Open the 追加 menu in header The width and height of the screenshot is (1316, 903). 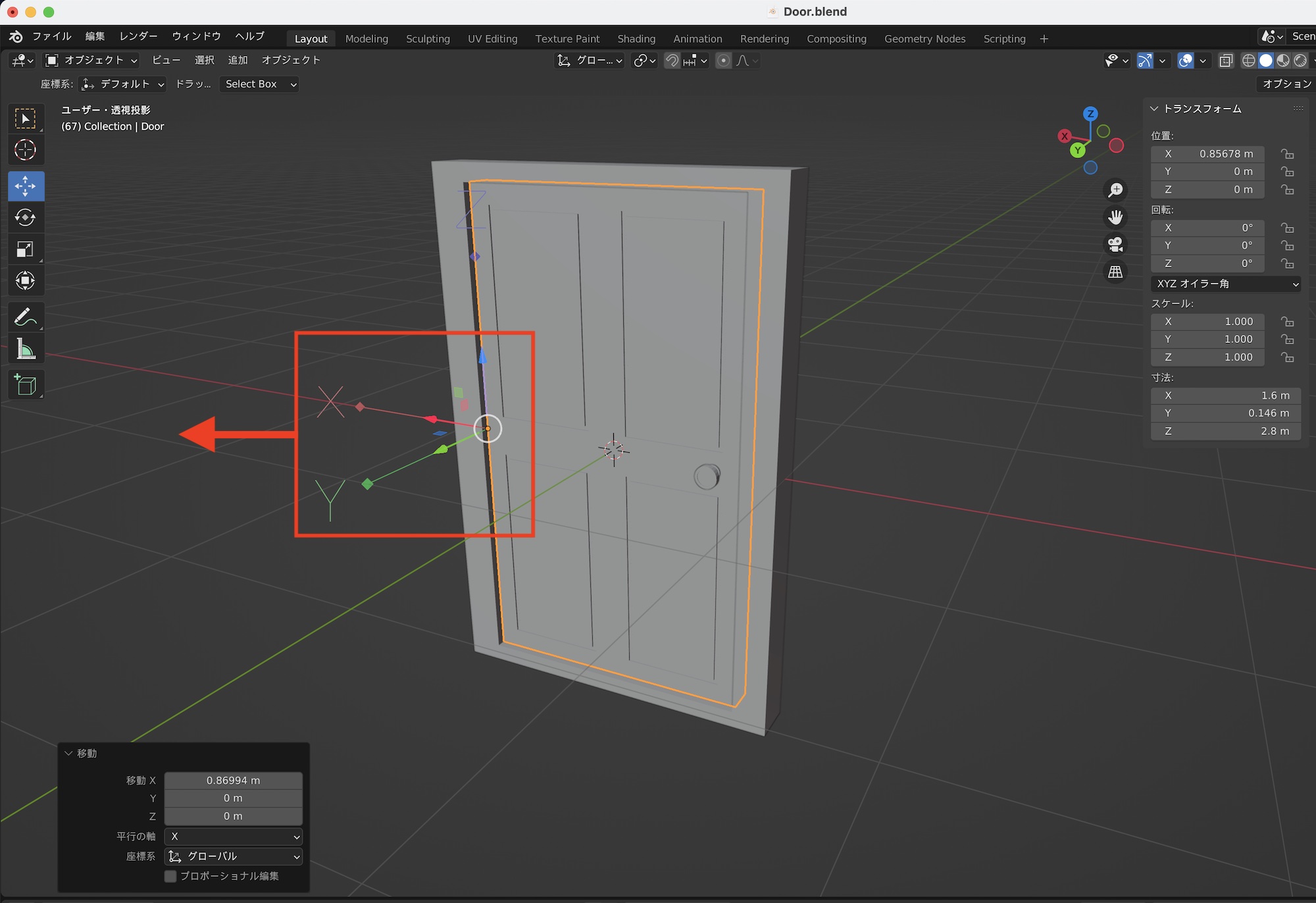238,60
